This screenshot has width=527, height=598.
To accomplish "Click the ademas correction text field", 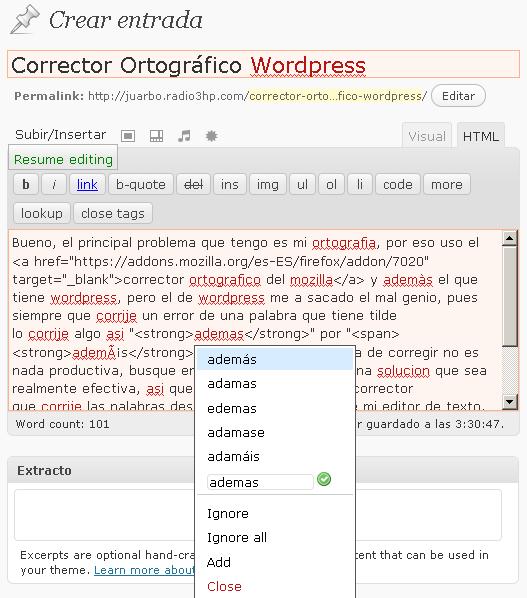I will tap(260, 482).
